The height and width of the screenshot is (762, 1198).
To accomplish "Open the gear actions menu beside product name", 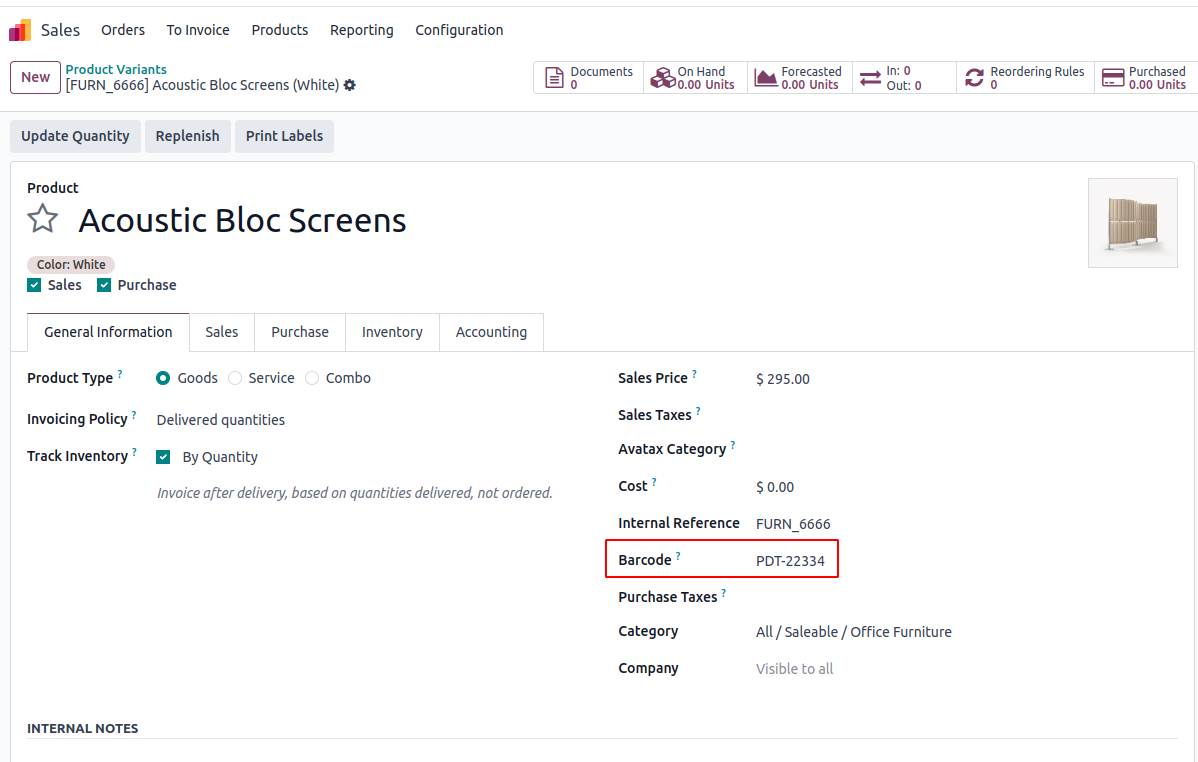I will [x=350, y=86].
